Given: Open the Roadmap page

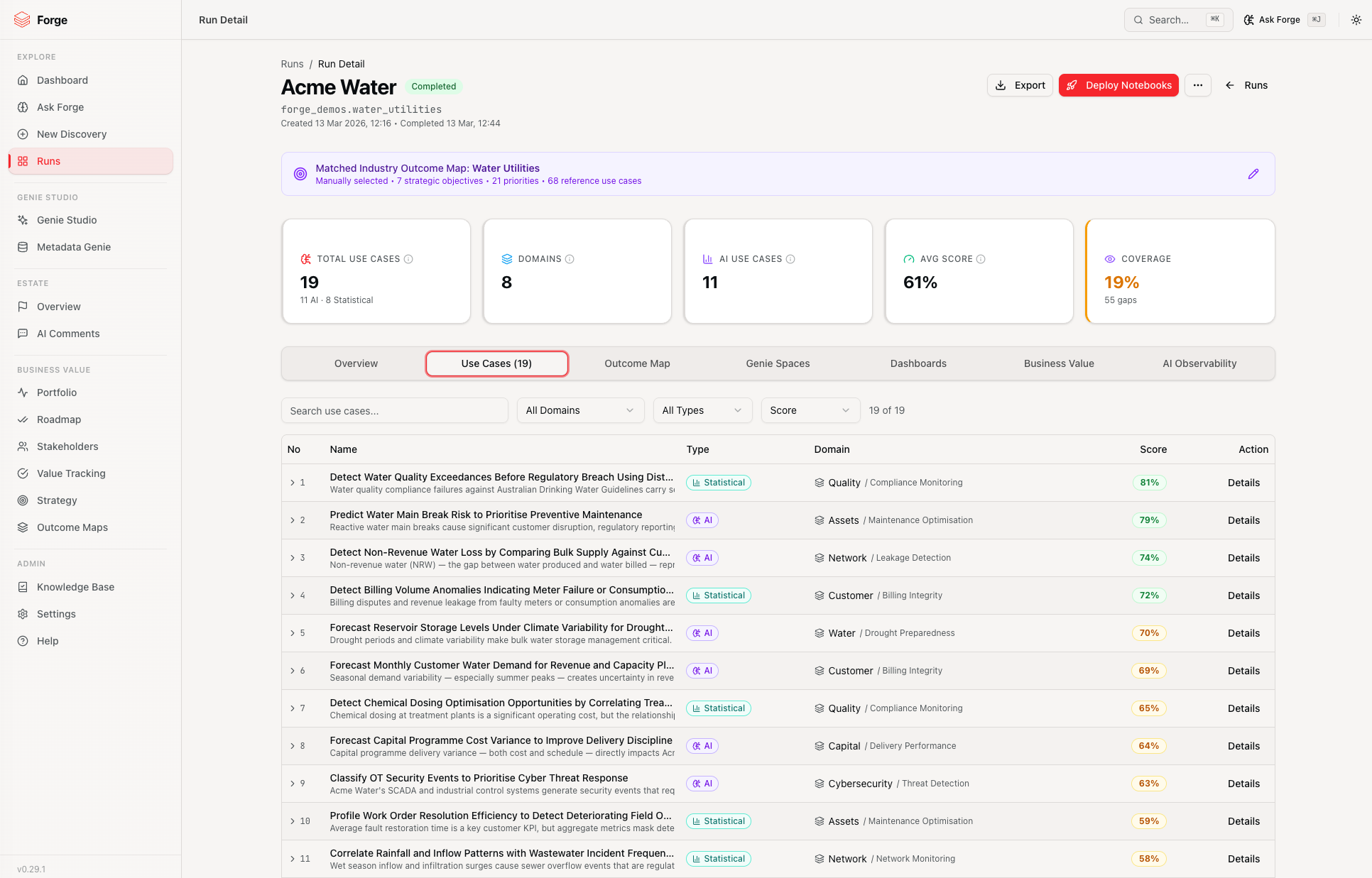Looking at the screenshot, I should pyautogui.click(x=91, y=419).
